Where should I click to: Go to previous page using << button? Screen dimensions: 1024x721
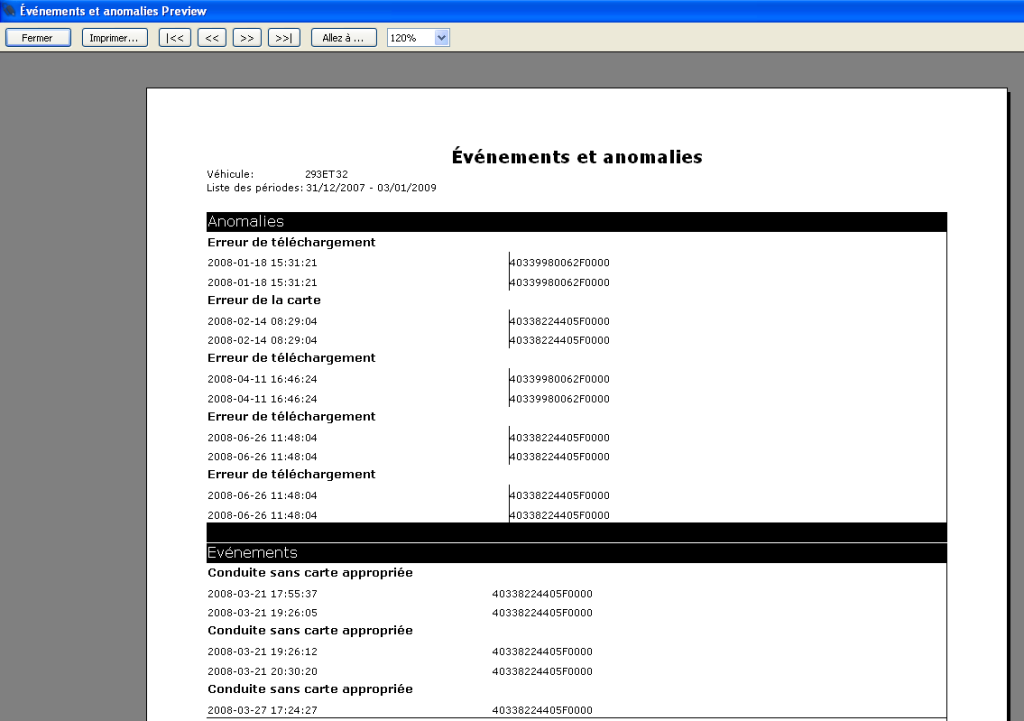tap(212, 38)
